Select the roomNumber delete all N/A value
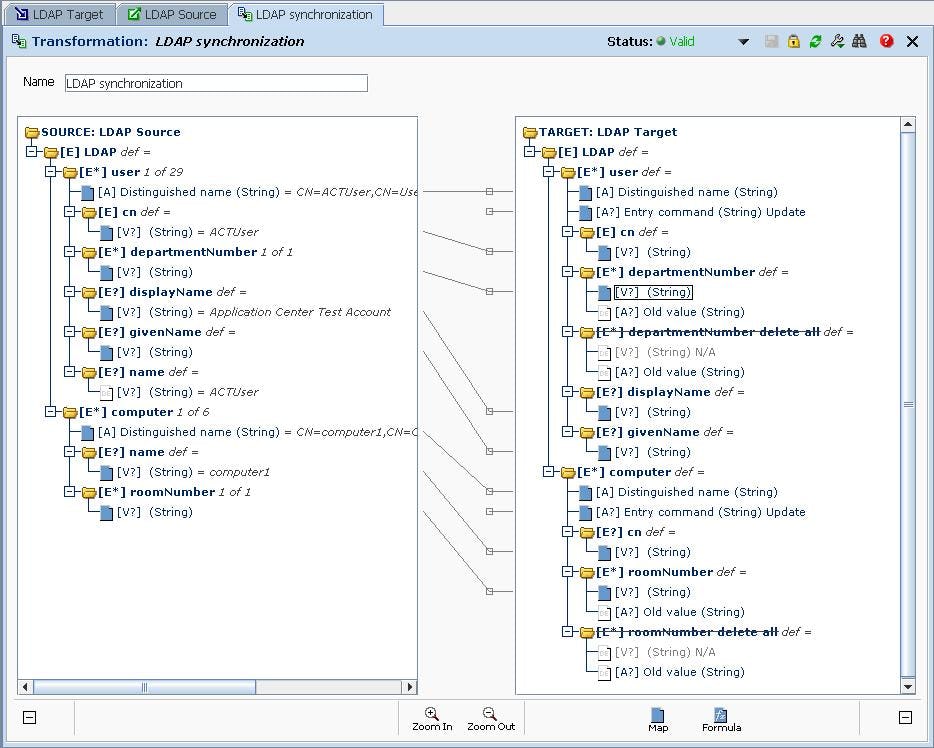This screenshot has height=748, width=934. 665,652
